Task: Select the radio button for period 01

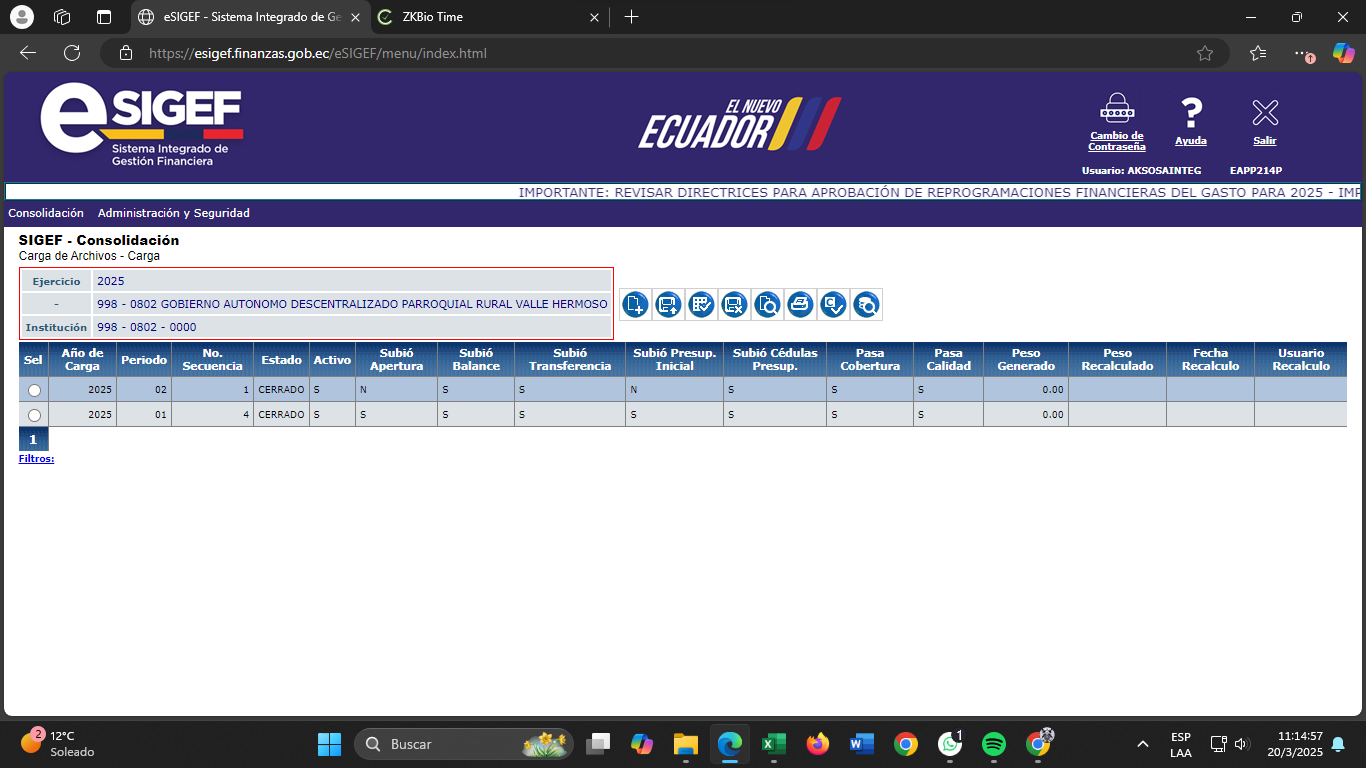Action: tap(35, 415)
